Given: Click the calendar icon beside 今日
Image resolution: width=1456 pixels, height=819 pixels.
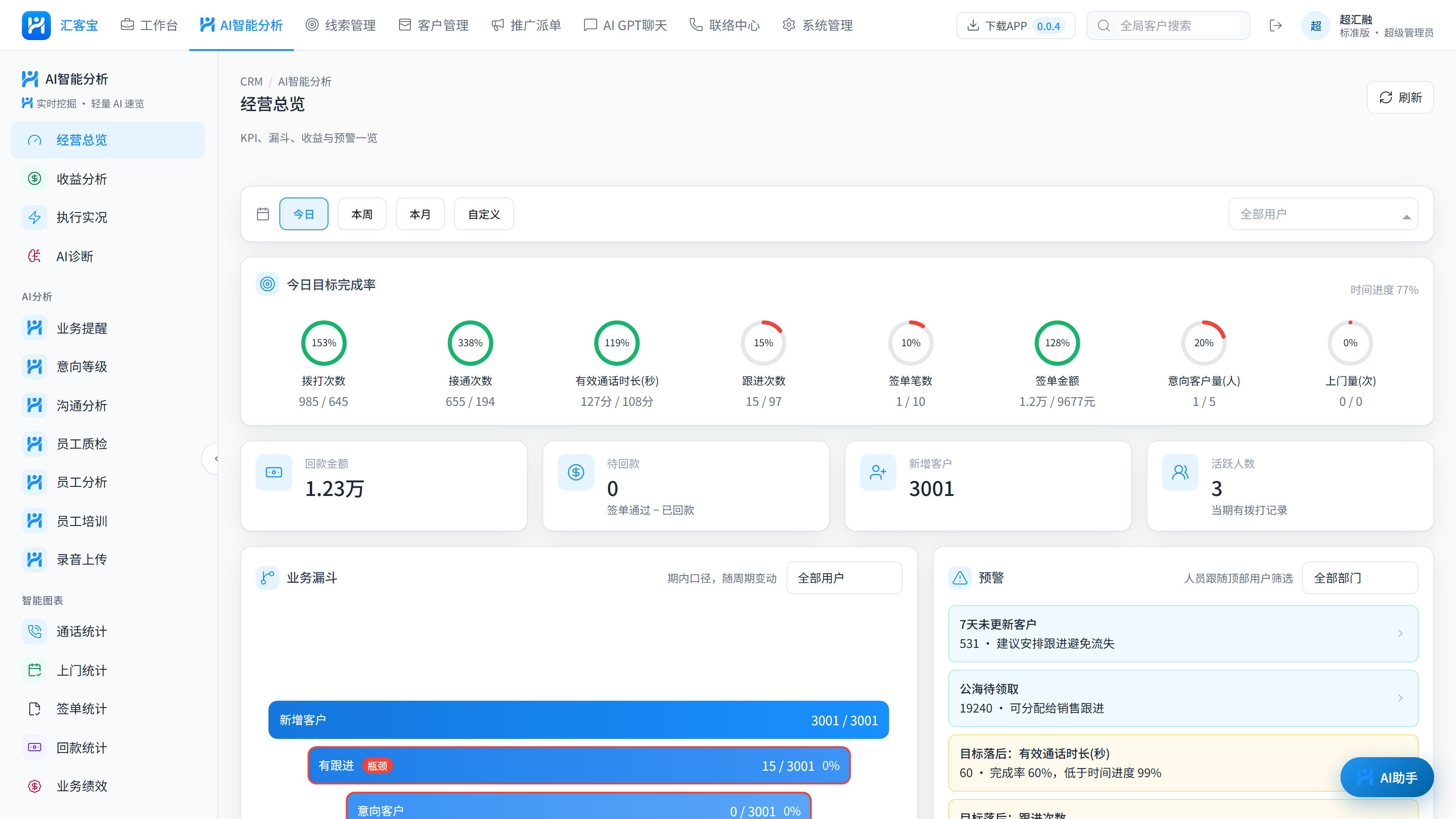Looking at the screenshot, I should (263, 214).
